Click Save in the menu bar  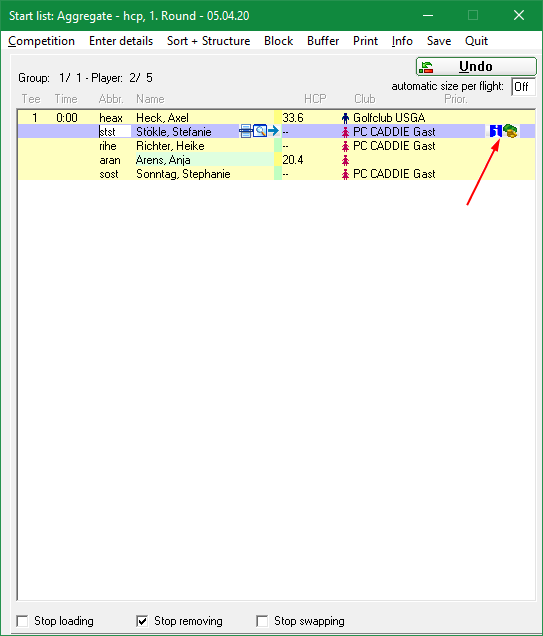pyautogui.click(x=439, y=41)
